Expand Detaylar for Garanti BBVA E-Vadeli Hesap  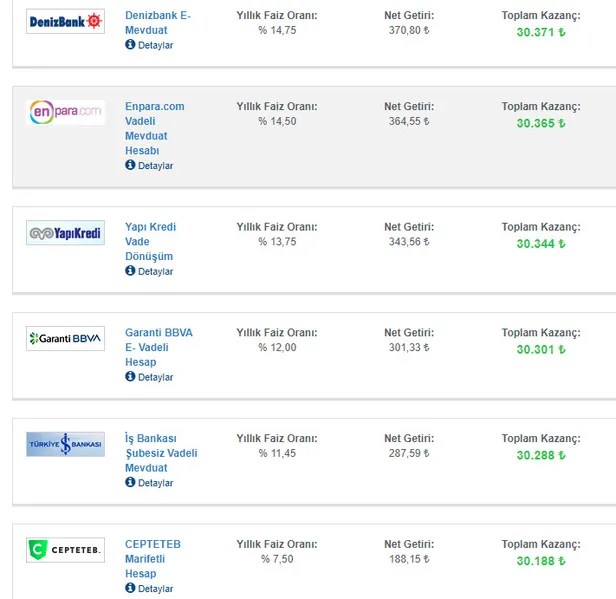tap(155, 377)
